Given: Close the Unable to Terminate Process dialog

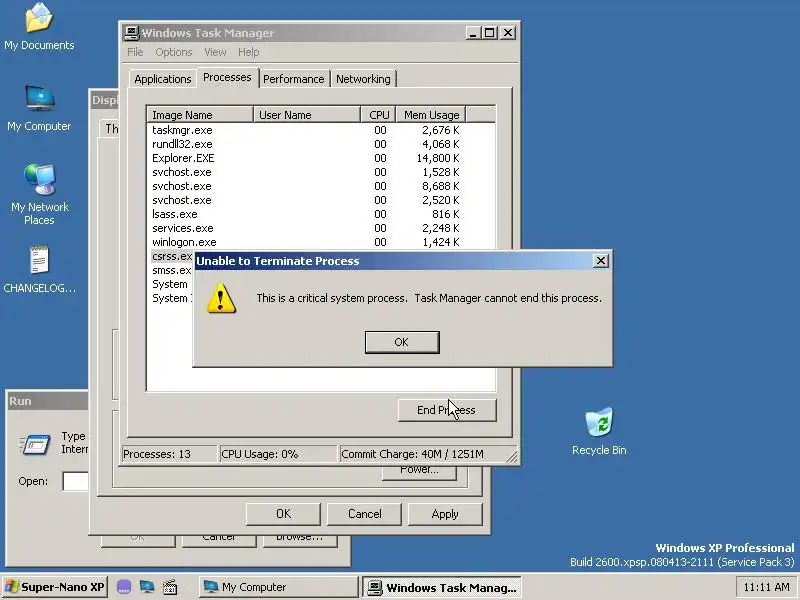Looking at the screenshot, I should pyautogui.click(x=601, y=261).
